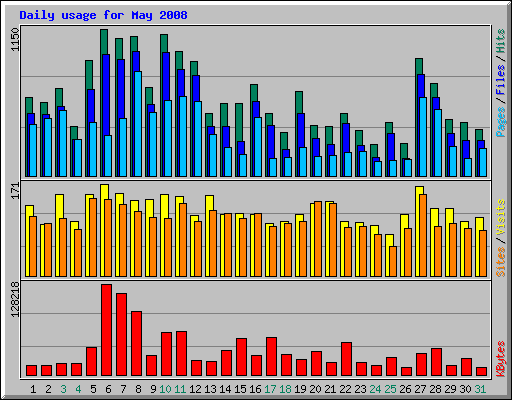Click the green Hits bar for day 27

[419, 66]
